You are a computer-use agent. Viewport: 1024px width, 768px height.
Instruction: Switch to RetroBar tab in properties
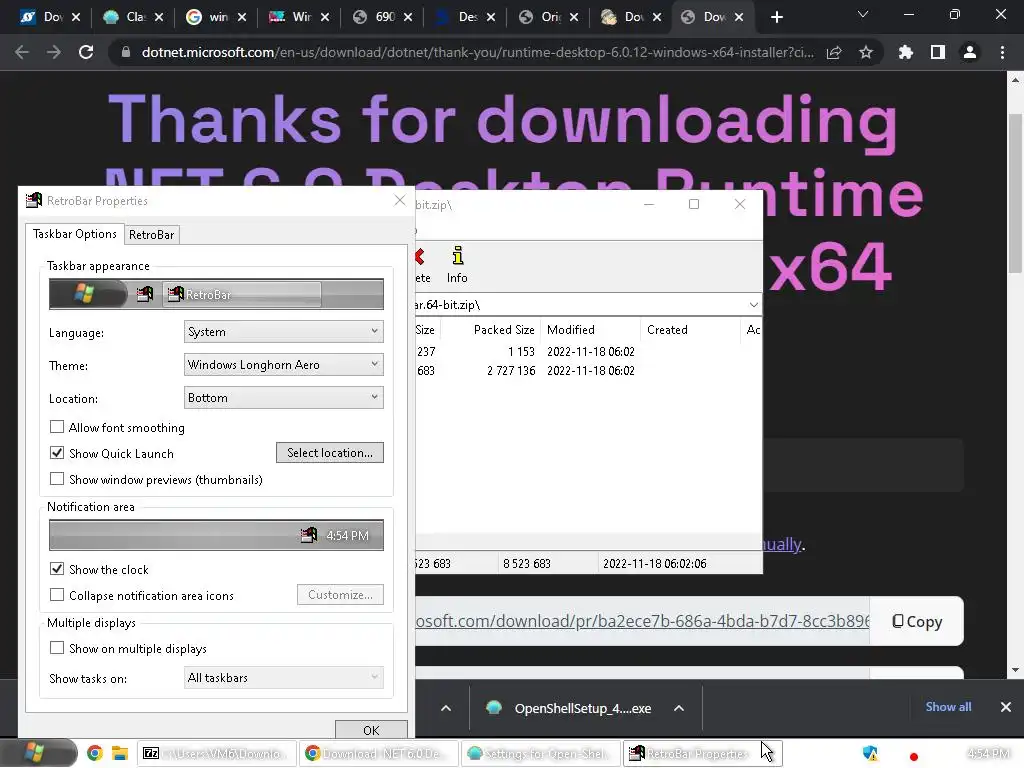(x=152, y=235)
